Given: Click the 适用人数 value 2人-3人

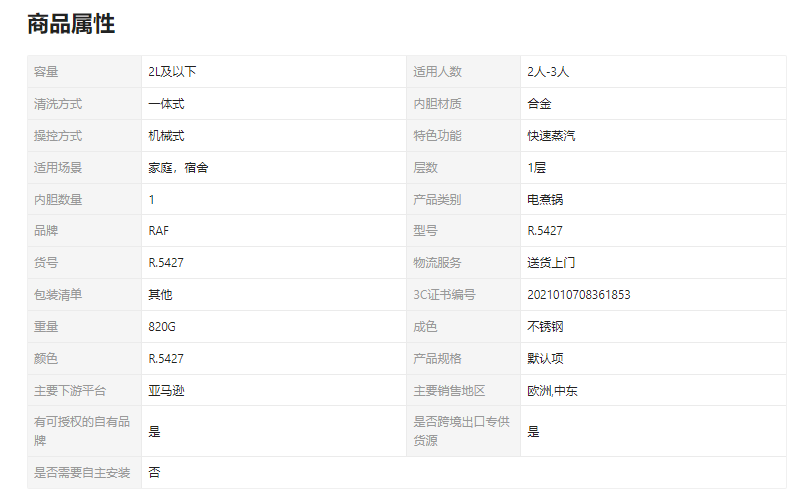Looking at the screenshot, I should [x=548, y=72].
